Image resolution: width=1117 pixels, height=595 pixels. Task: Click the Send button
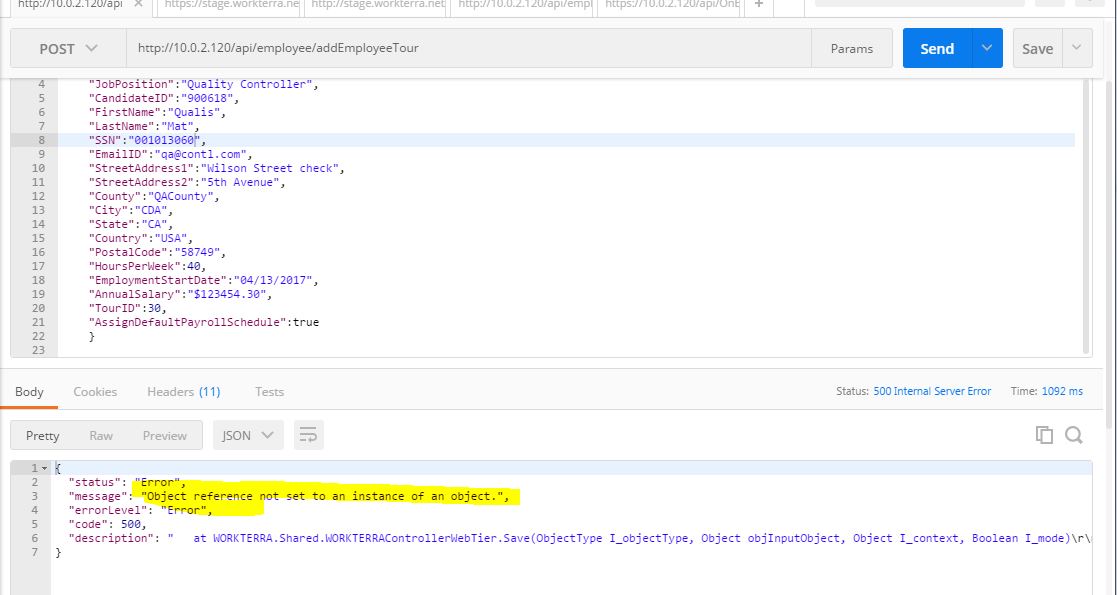click(936, 48)
